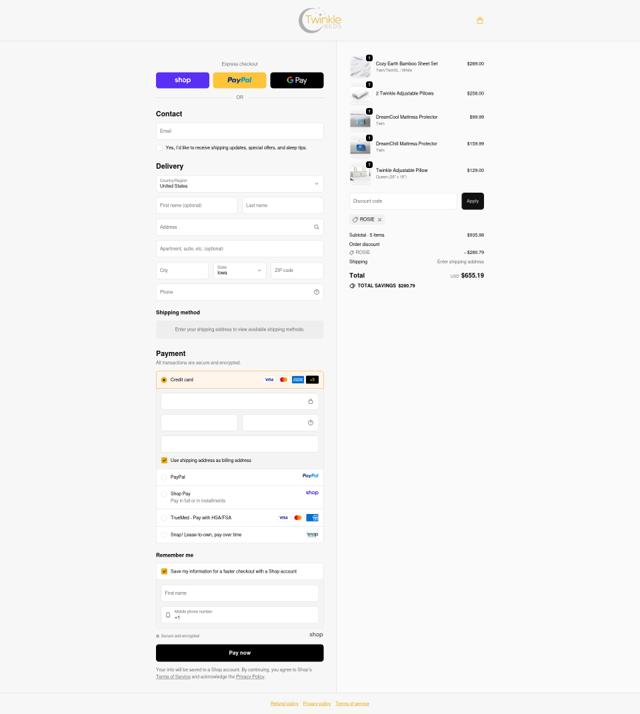Open the State dropdown
This screenshot has width=640, height=714.
pyautogui.click(x=240, y=270)
